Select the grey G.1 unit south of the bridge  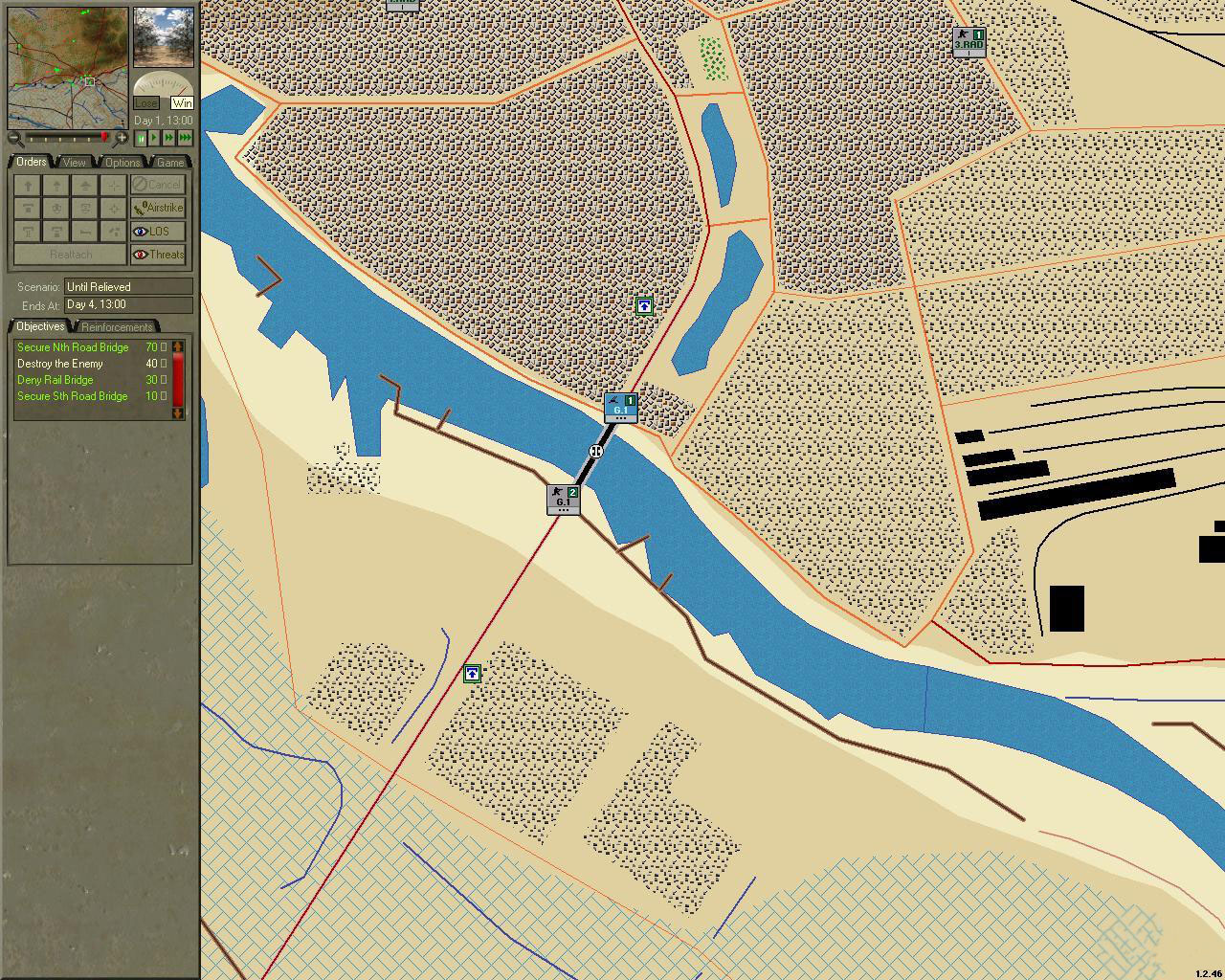(564, 499)
